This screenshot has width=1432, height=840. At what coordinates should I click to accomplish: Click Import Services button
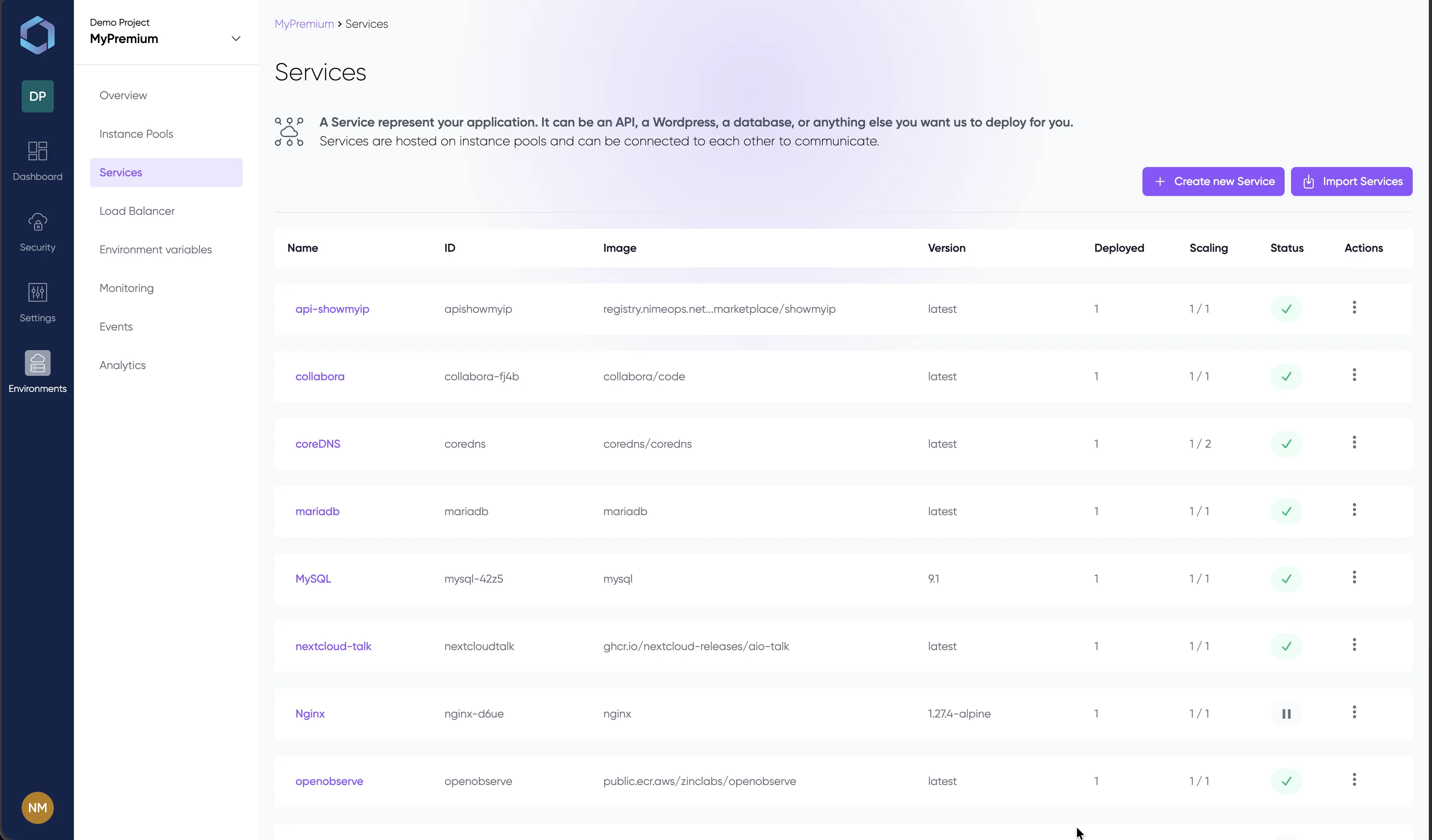click(x=1351, y=181)
